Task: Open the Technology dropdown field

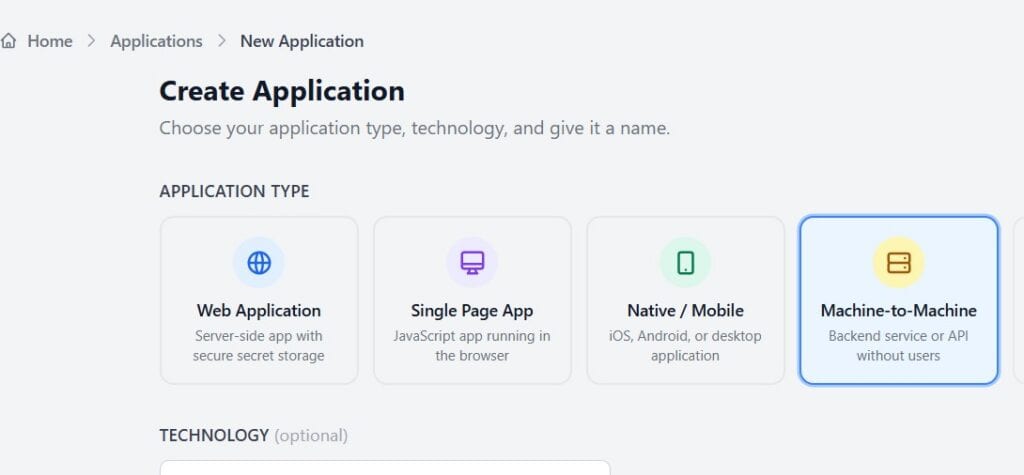Action: click(x=385, y=467)
